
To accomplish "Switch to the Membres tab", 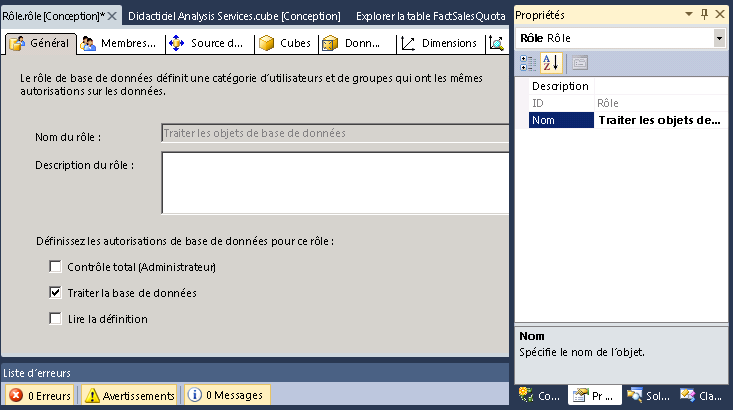I will (118, 44).
